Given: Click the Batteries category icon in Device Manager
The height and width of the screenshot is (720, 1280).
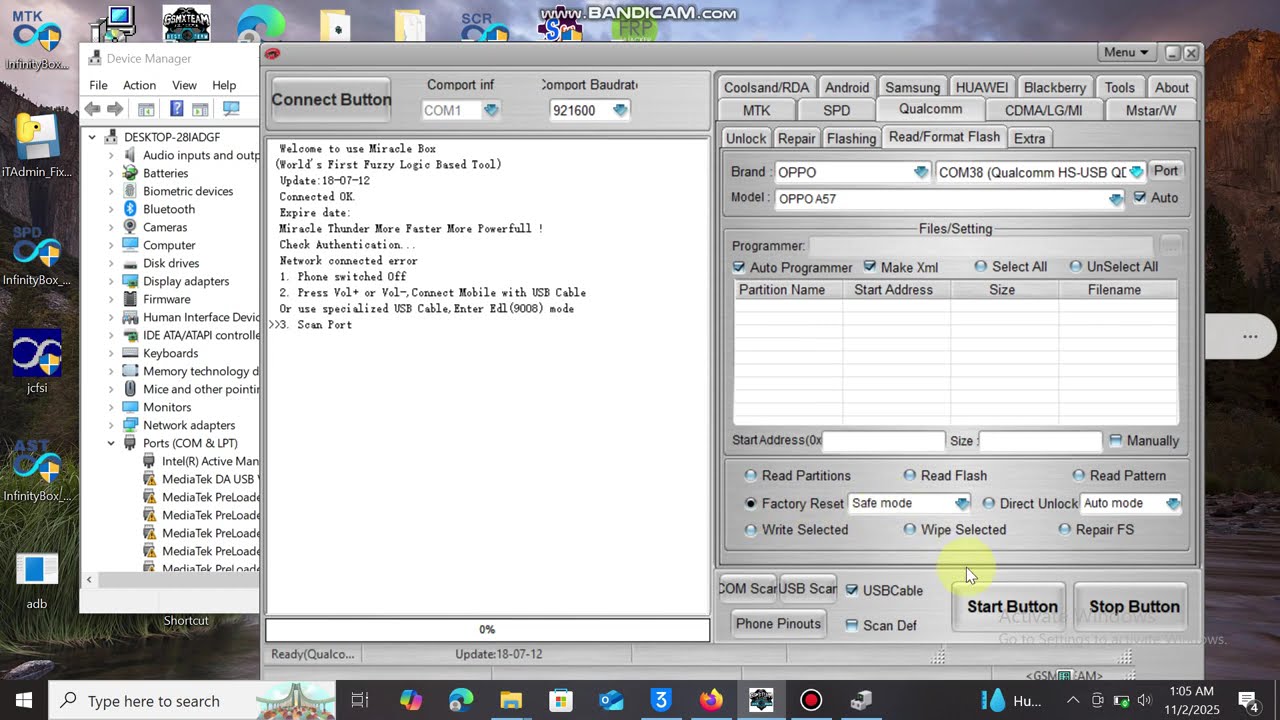Looking at the screenshot, I should pyautogui.click(x=130, y=173).
